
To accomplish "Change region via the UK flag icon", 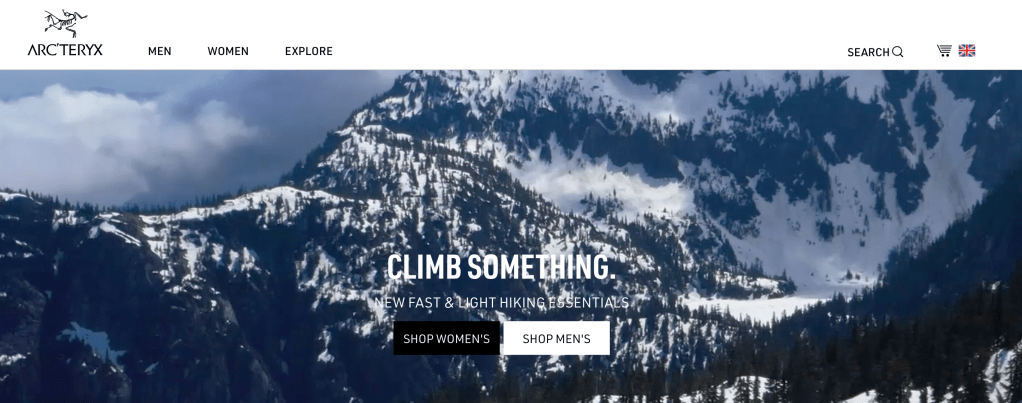I will click(x=967, y=51).
